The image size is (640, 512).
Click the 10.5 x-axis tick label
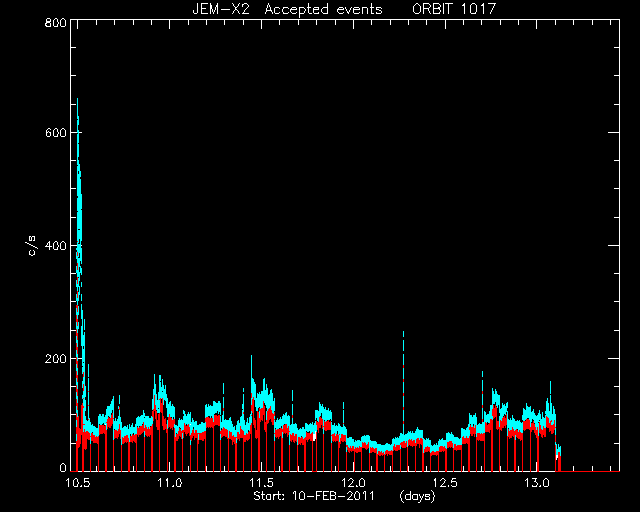(78, 483)
